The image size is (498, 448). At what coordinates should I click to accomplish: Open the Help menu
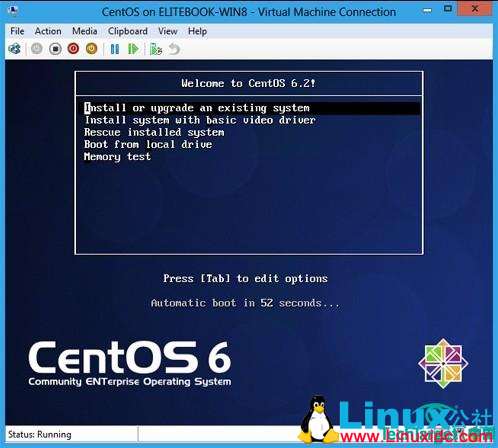[x=197, y=31]
